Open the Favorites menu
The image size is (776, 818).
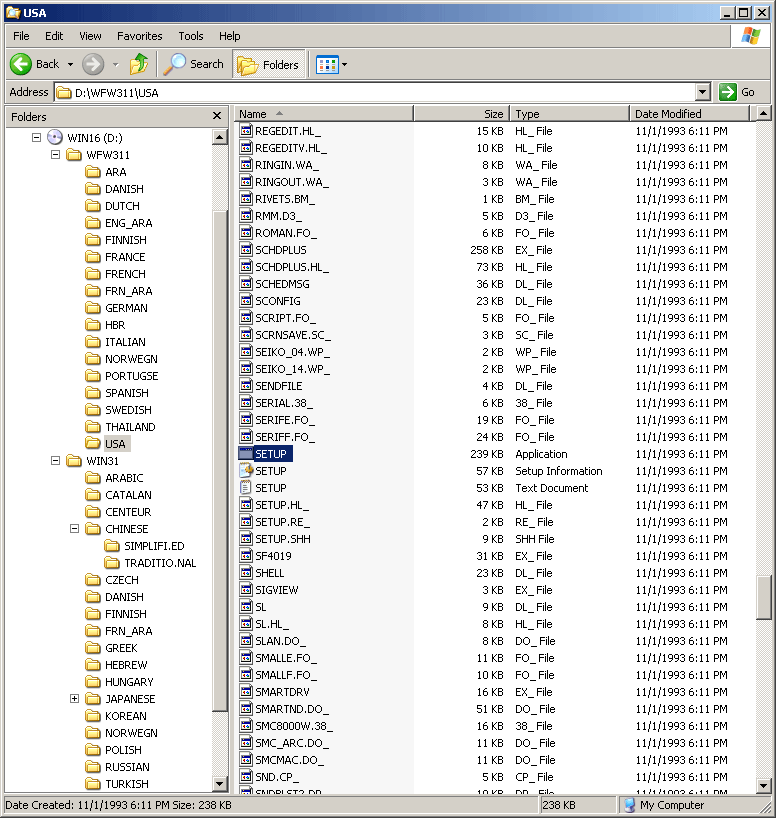tap(139, 36)
